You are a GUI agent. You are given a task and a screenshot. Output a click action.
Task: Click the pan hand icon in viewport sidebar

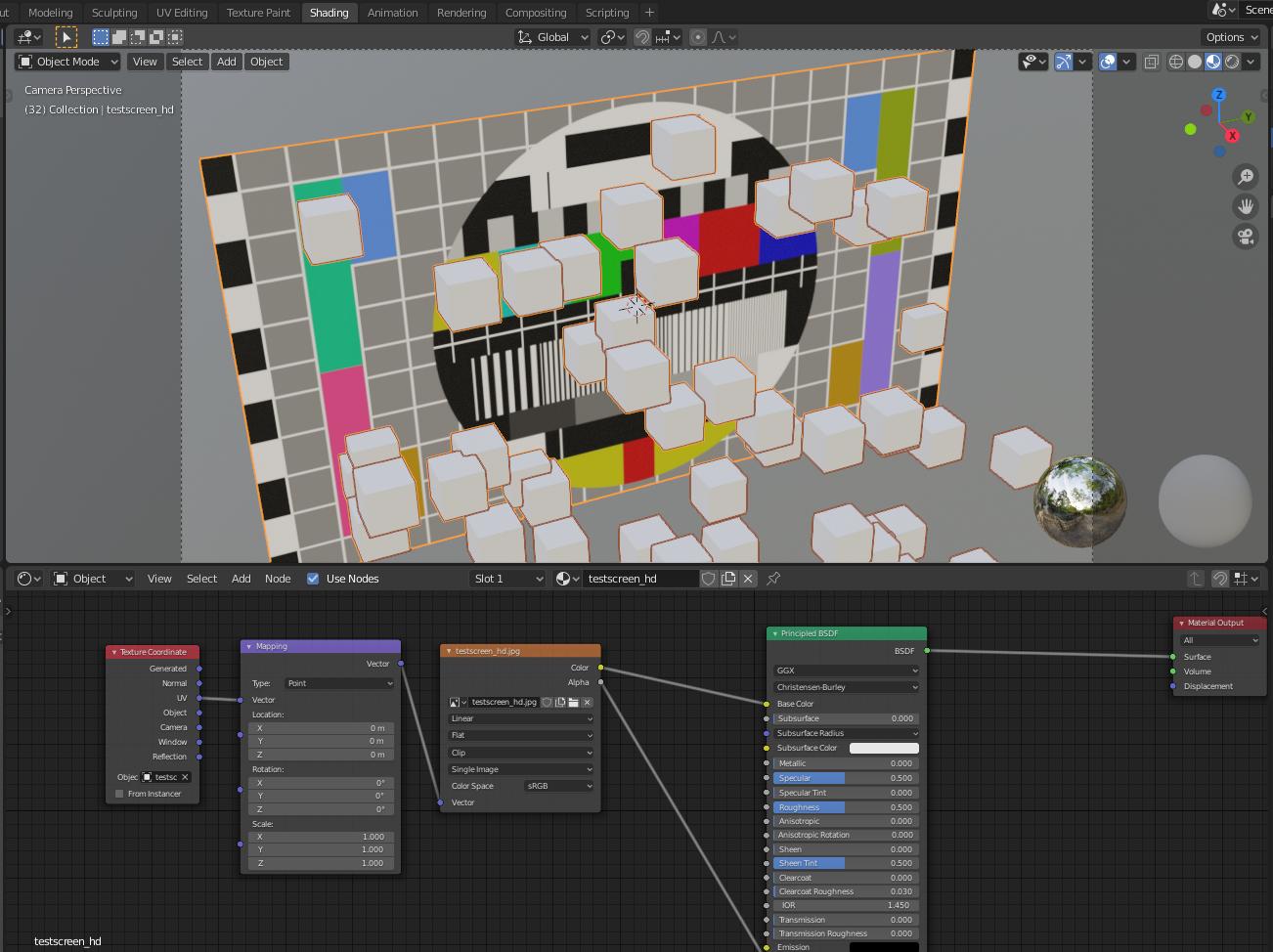(1245, 206)
